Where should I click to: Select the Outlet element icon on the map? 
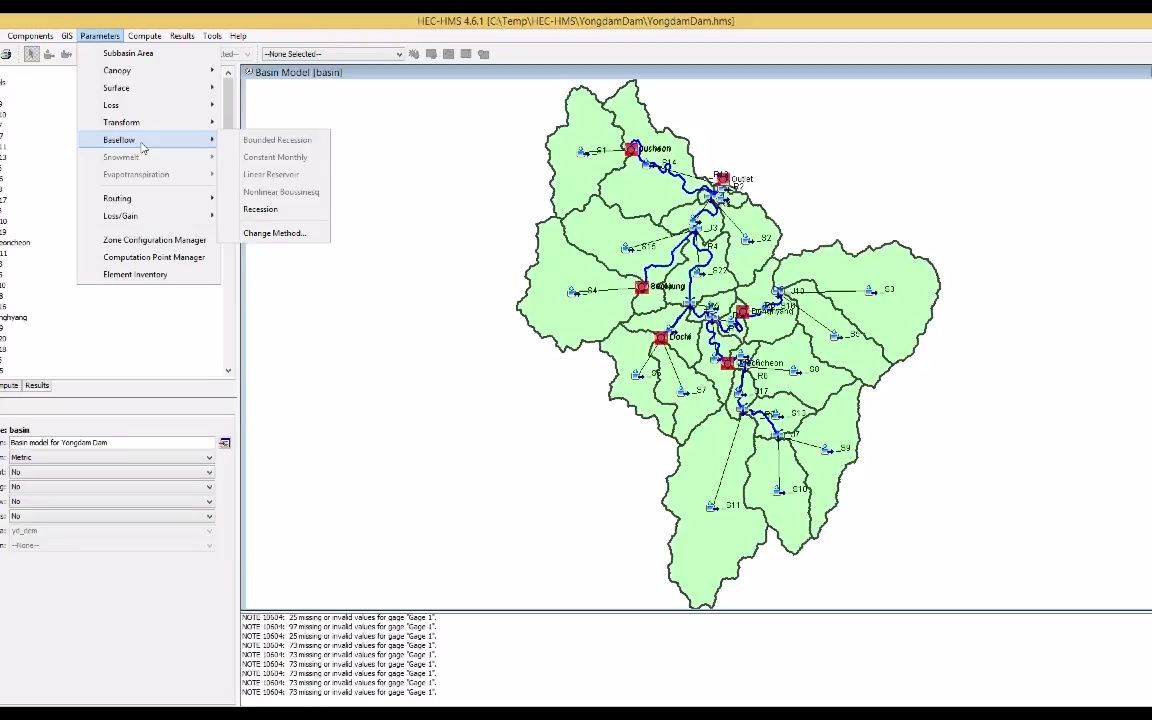722,178
